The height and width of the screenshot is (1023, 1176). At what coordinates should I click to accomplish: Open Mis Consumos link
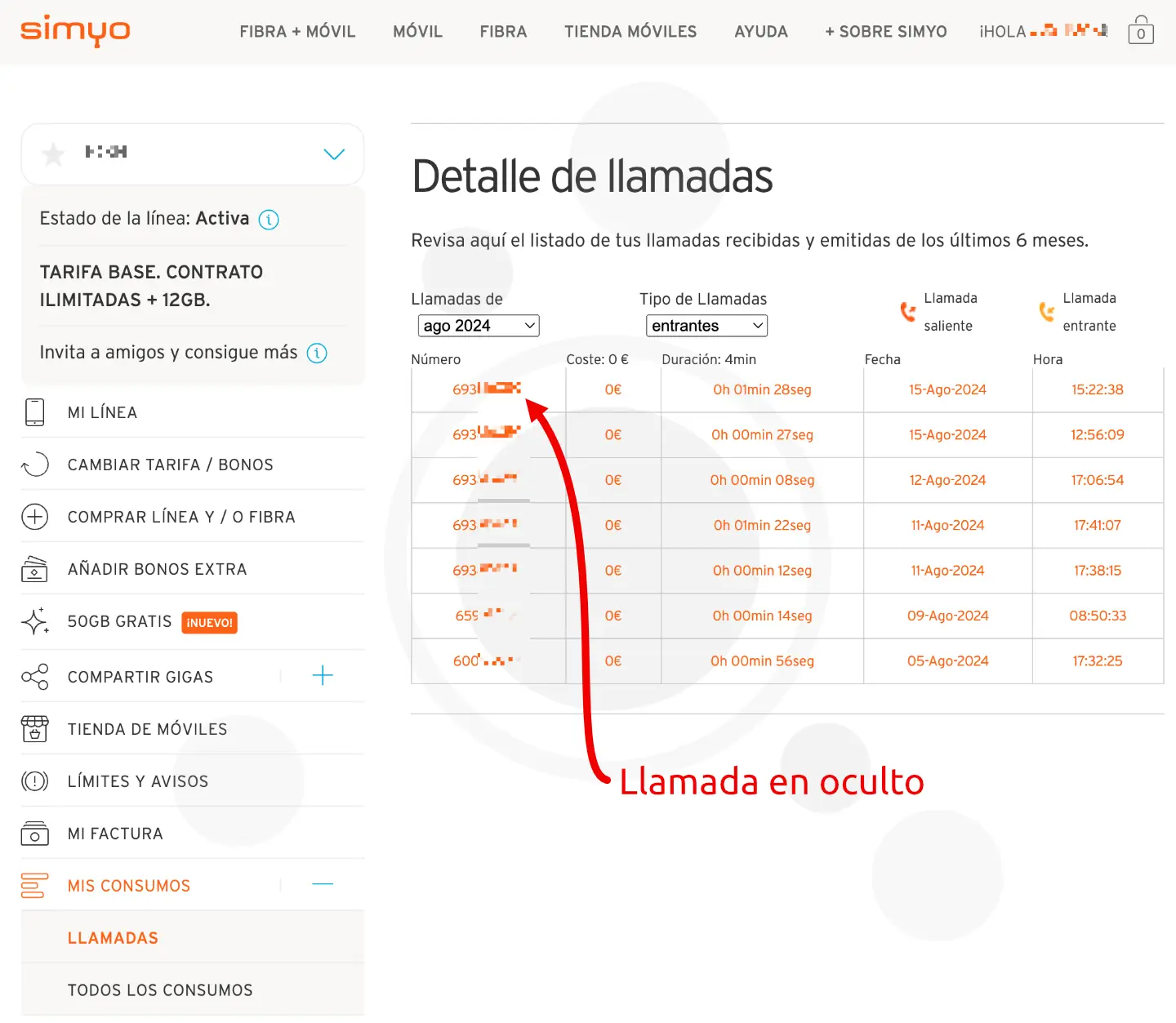[x=129, y=887]
